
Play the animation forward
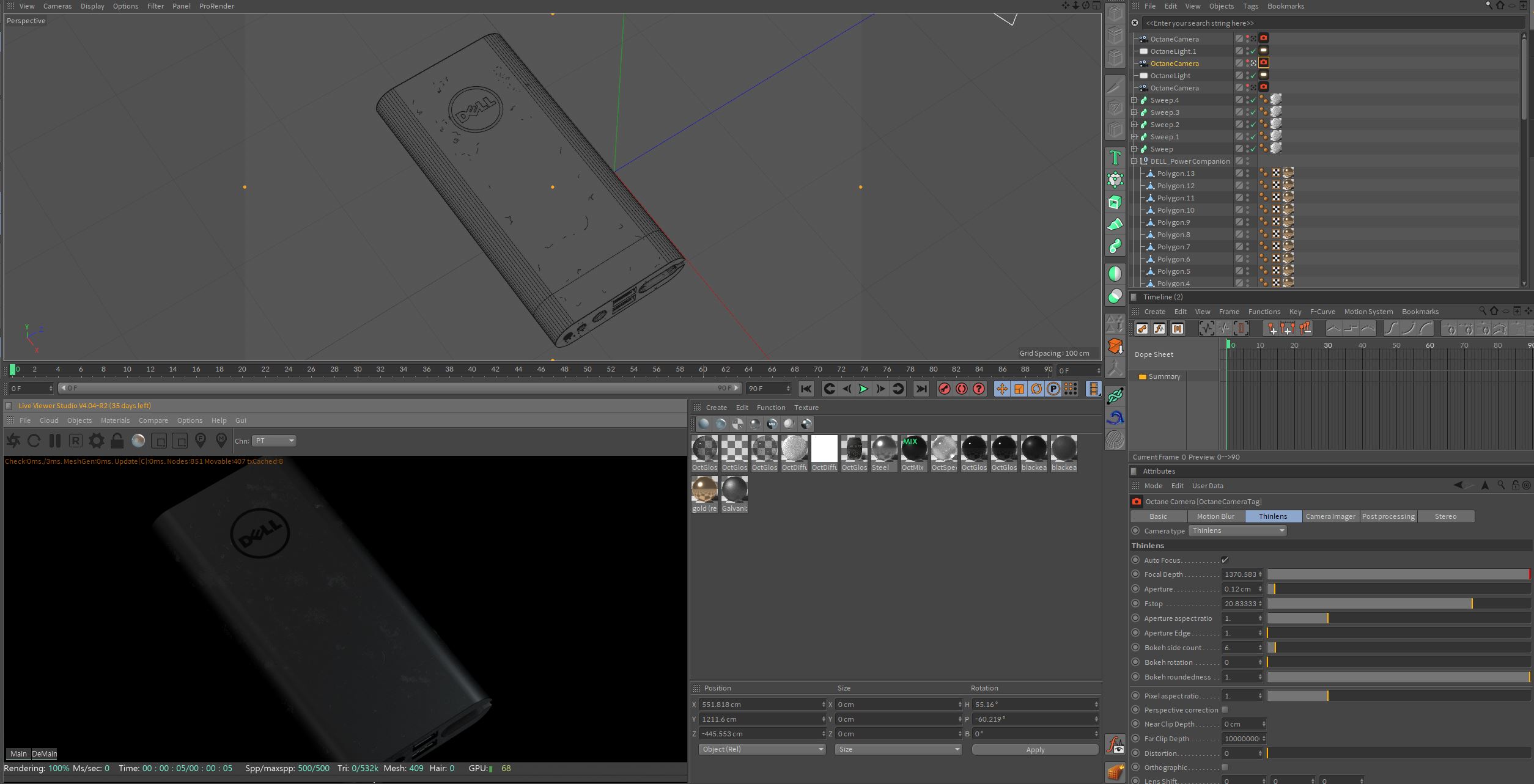(863, 389)
